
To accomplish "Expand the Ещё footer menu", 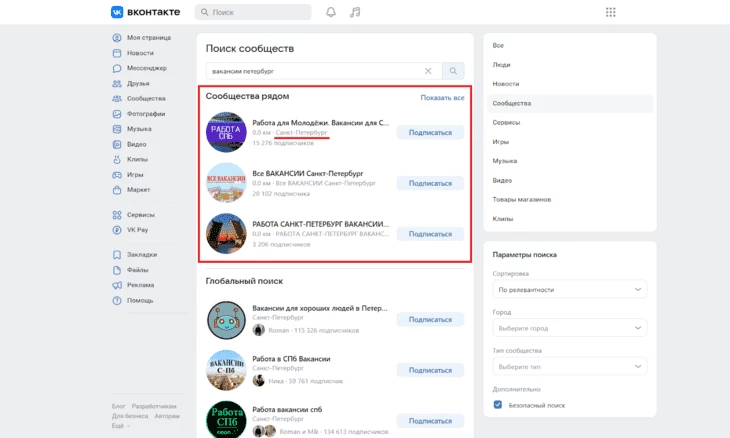I will [x=121, y=426].
